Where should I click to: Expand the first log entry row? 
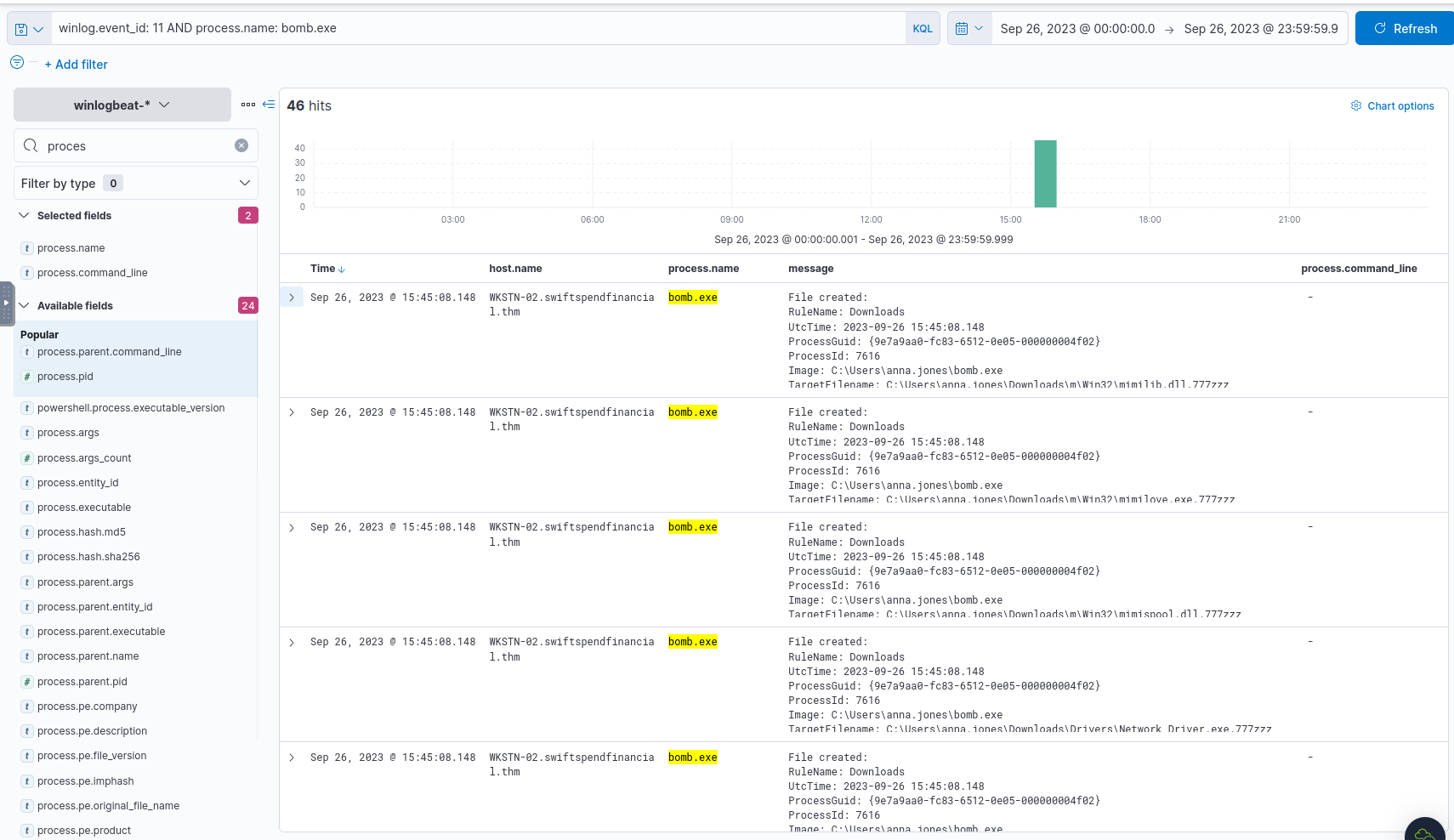292,298
